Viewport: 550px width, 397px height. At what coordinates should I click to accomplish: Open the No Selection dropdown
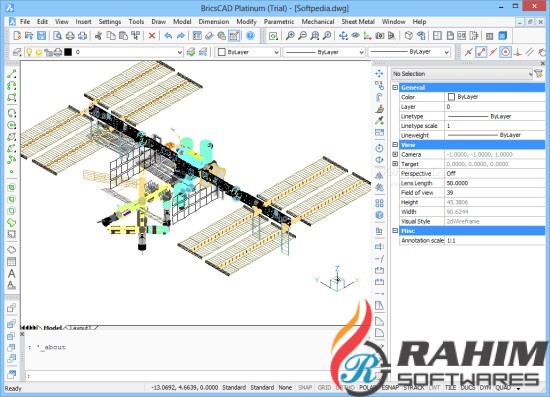(462, 74)
